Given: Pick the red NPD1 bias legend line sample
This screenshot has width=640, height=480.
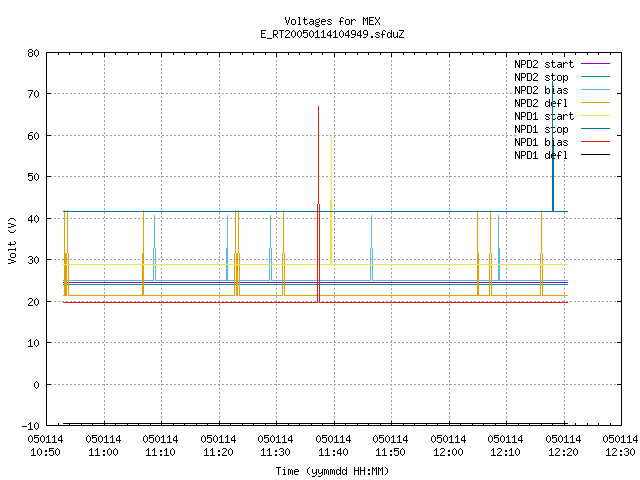Looking at the screenshot, I should pos(595,142).
